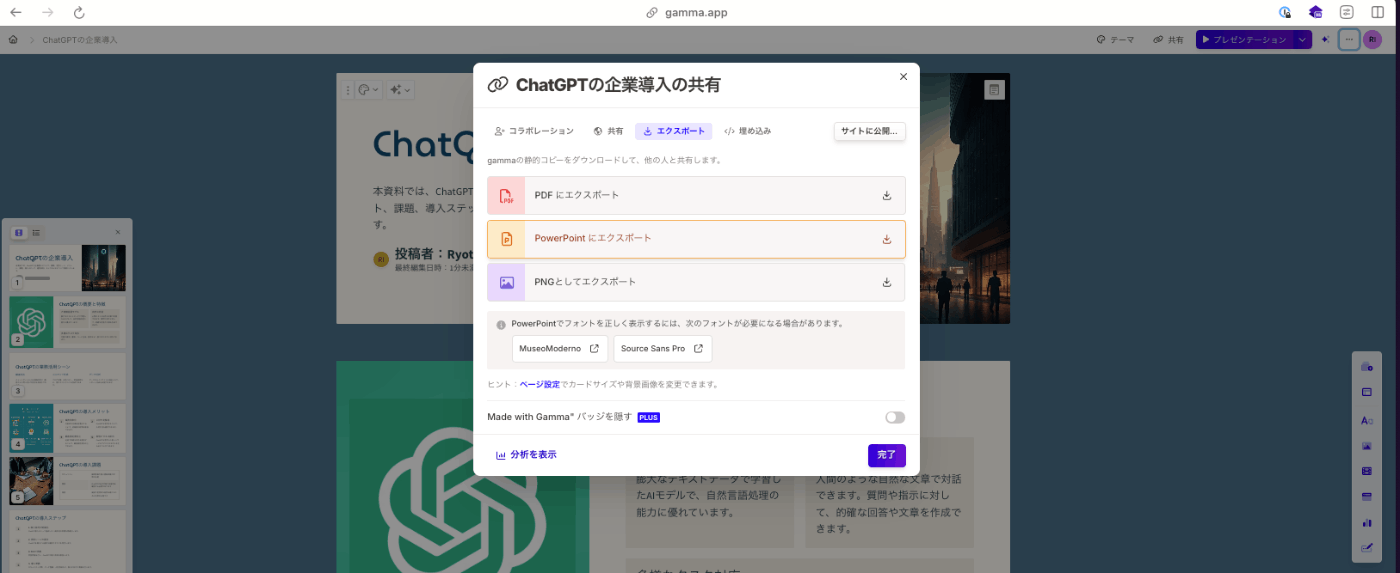This screenshot has height=573, width=1400.
Task: Click the notes icon on the first card
Action: tap(993, 90)
